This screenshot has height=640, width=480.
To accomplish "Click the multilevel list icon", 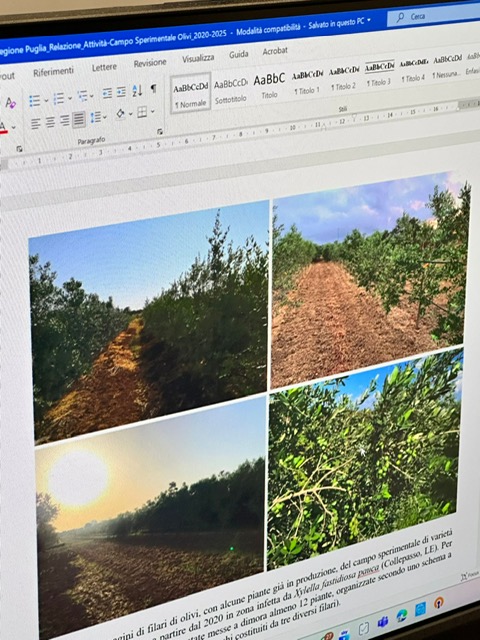I will 82,96.
